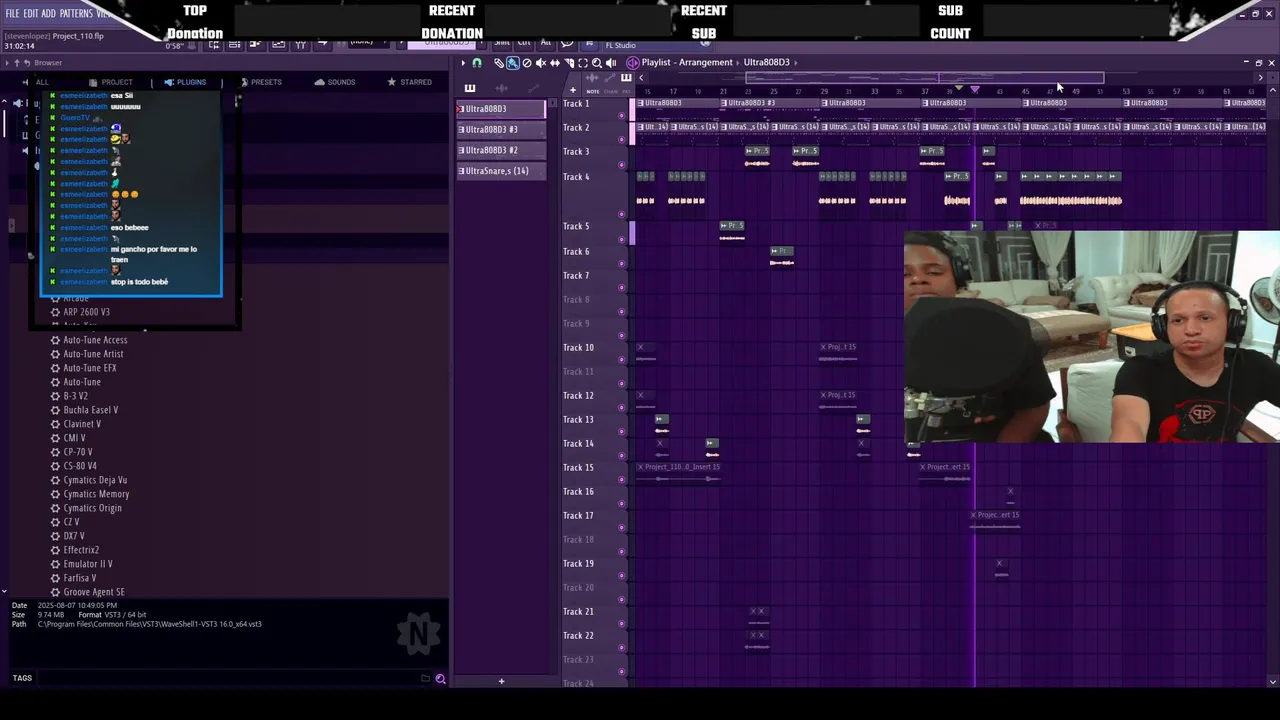
Task: Click the back arrow beside the timeline
Action: click(641, 77)
